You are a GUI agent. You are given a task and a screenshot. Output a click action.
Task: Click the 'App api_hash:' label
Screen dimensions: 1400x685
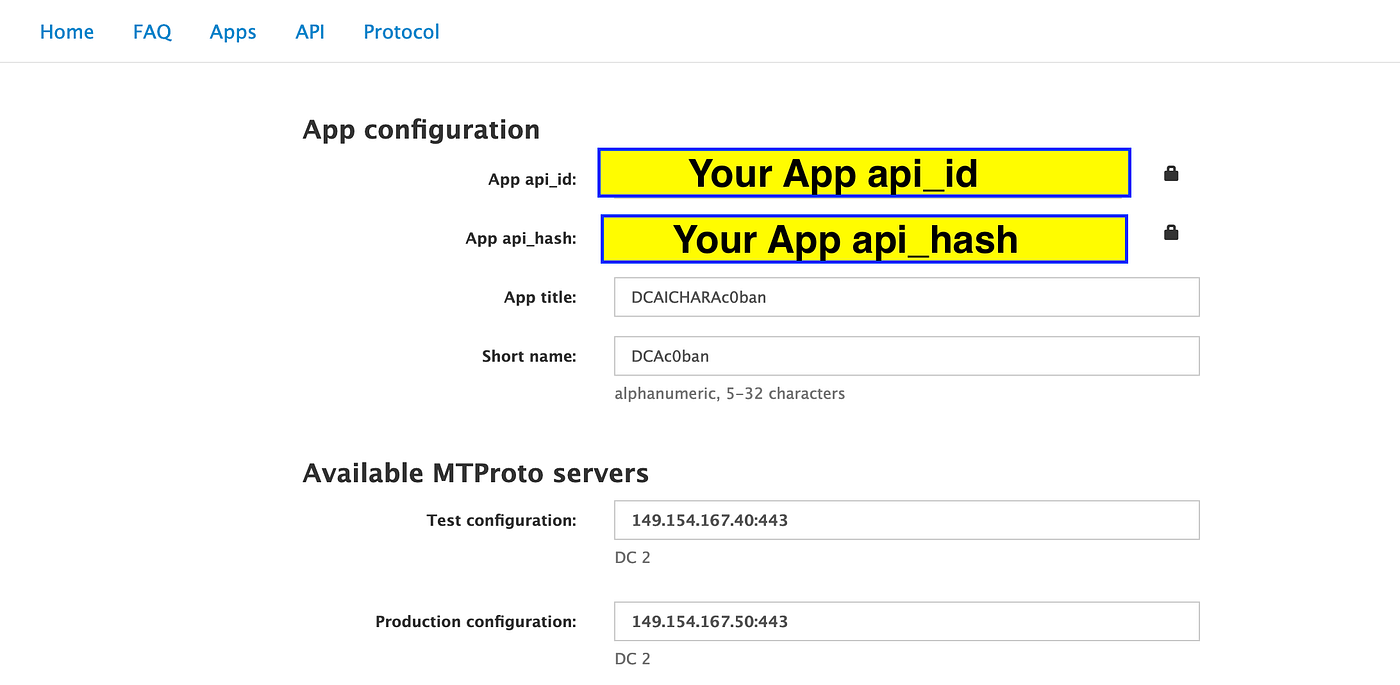tap(521, 239)
